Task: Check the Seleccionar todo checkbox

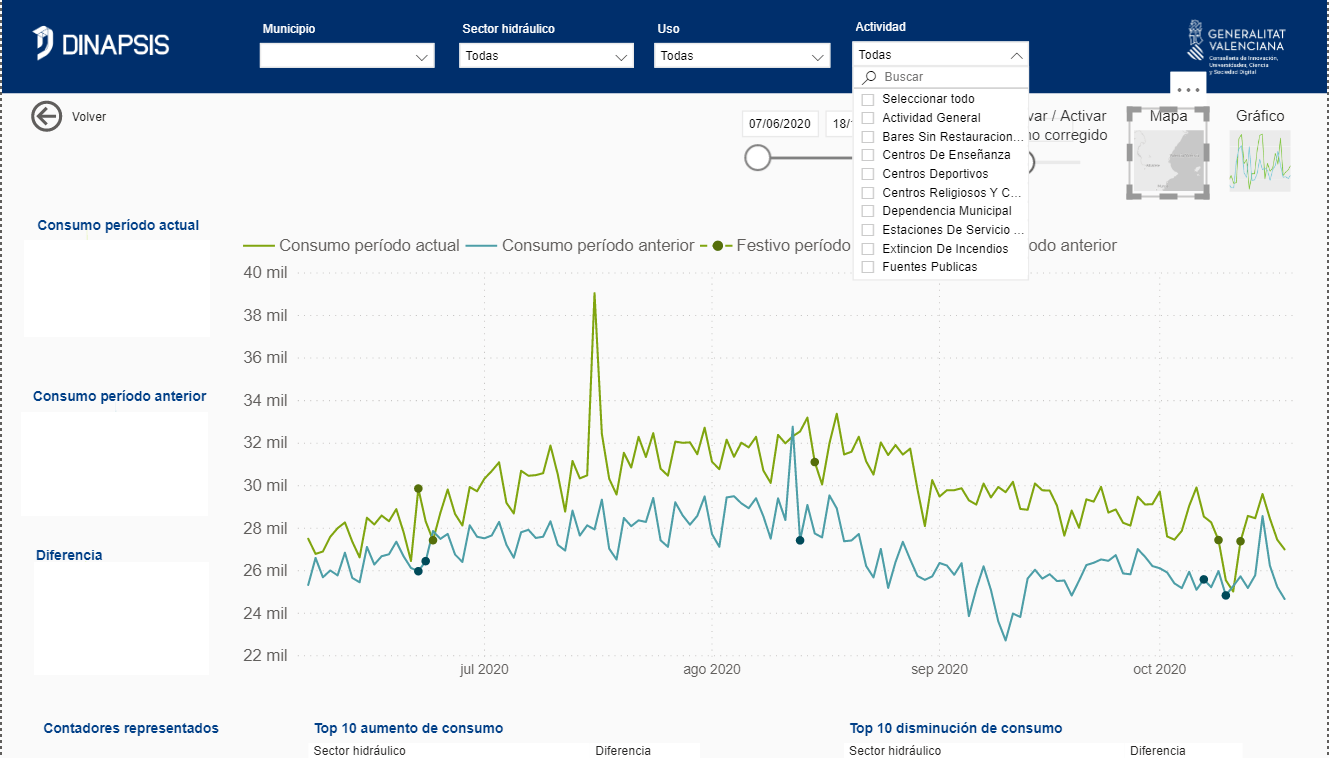Action: pos(868,99)
